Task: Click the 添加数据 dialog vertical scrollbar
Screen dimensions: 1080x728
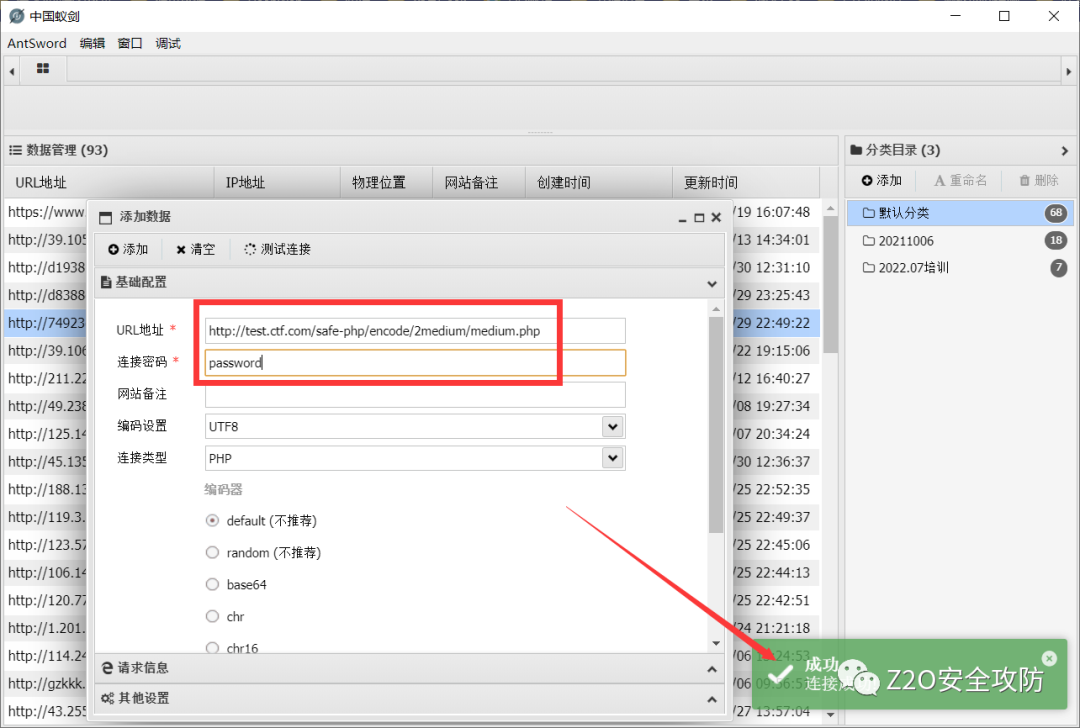Action: pos(716,424)
